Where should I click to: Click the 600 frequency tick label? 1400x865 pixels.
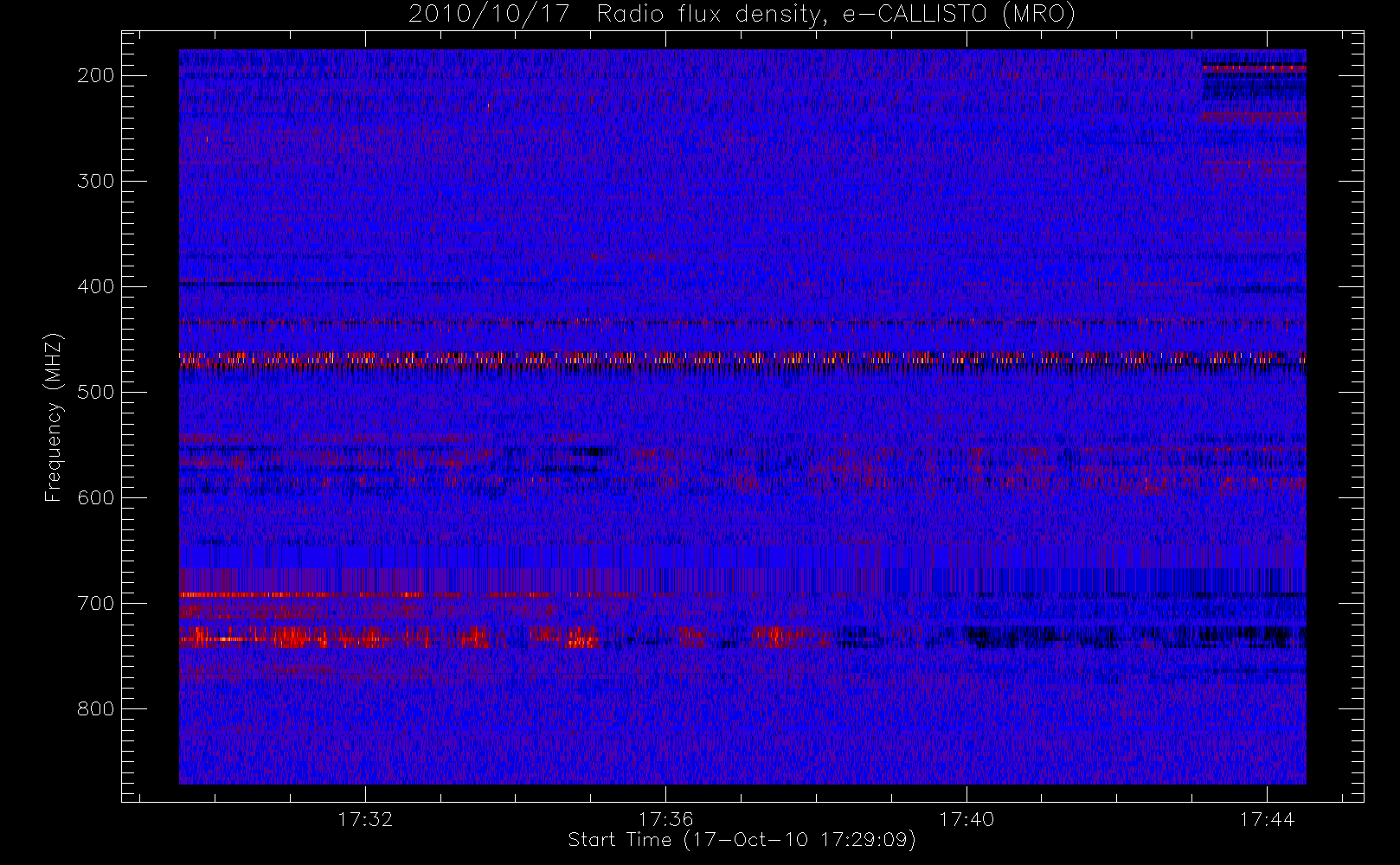(95, 497)
